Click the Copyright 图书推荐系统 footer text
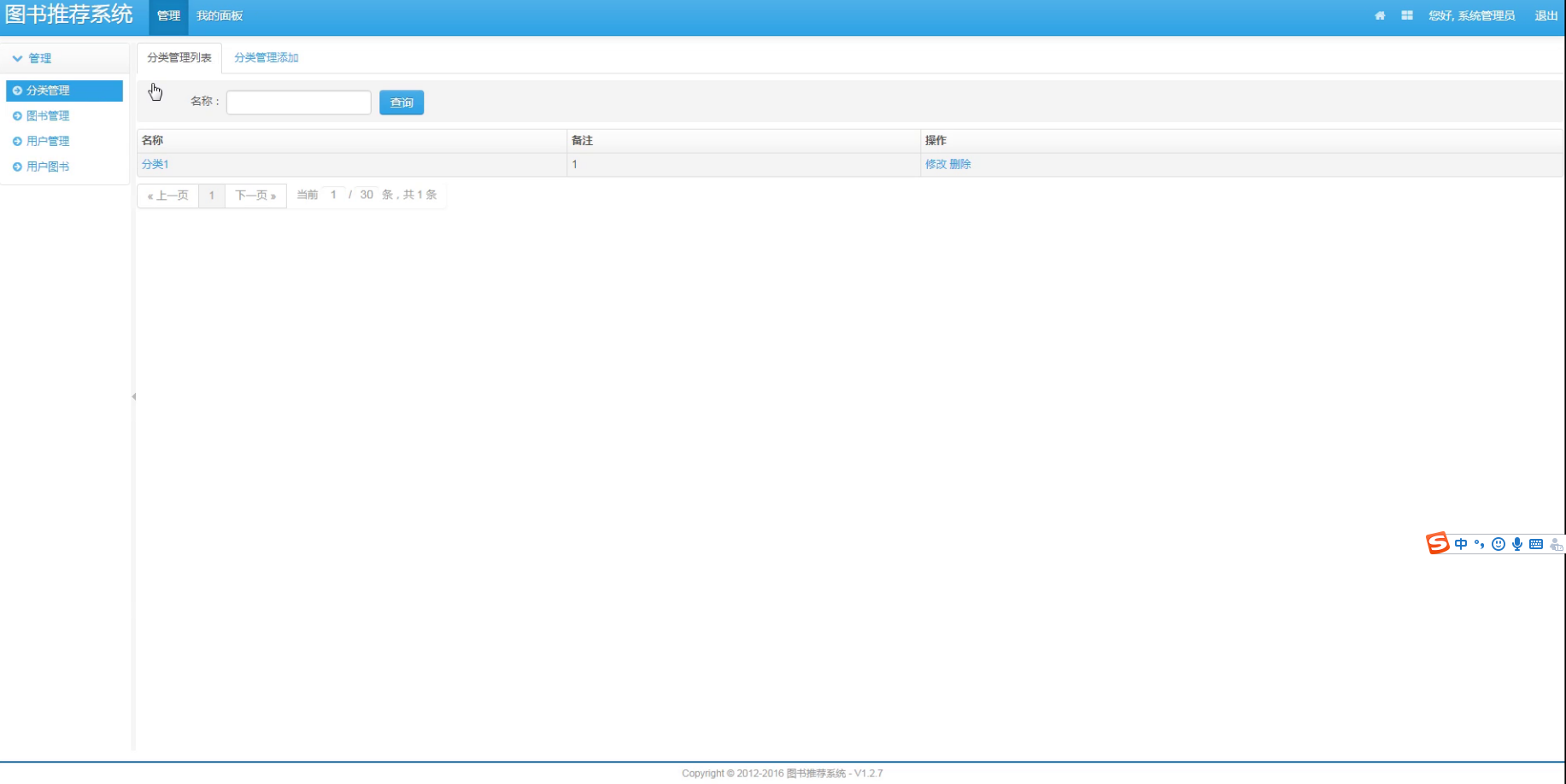 (783, 773)
